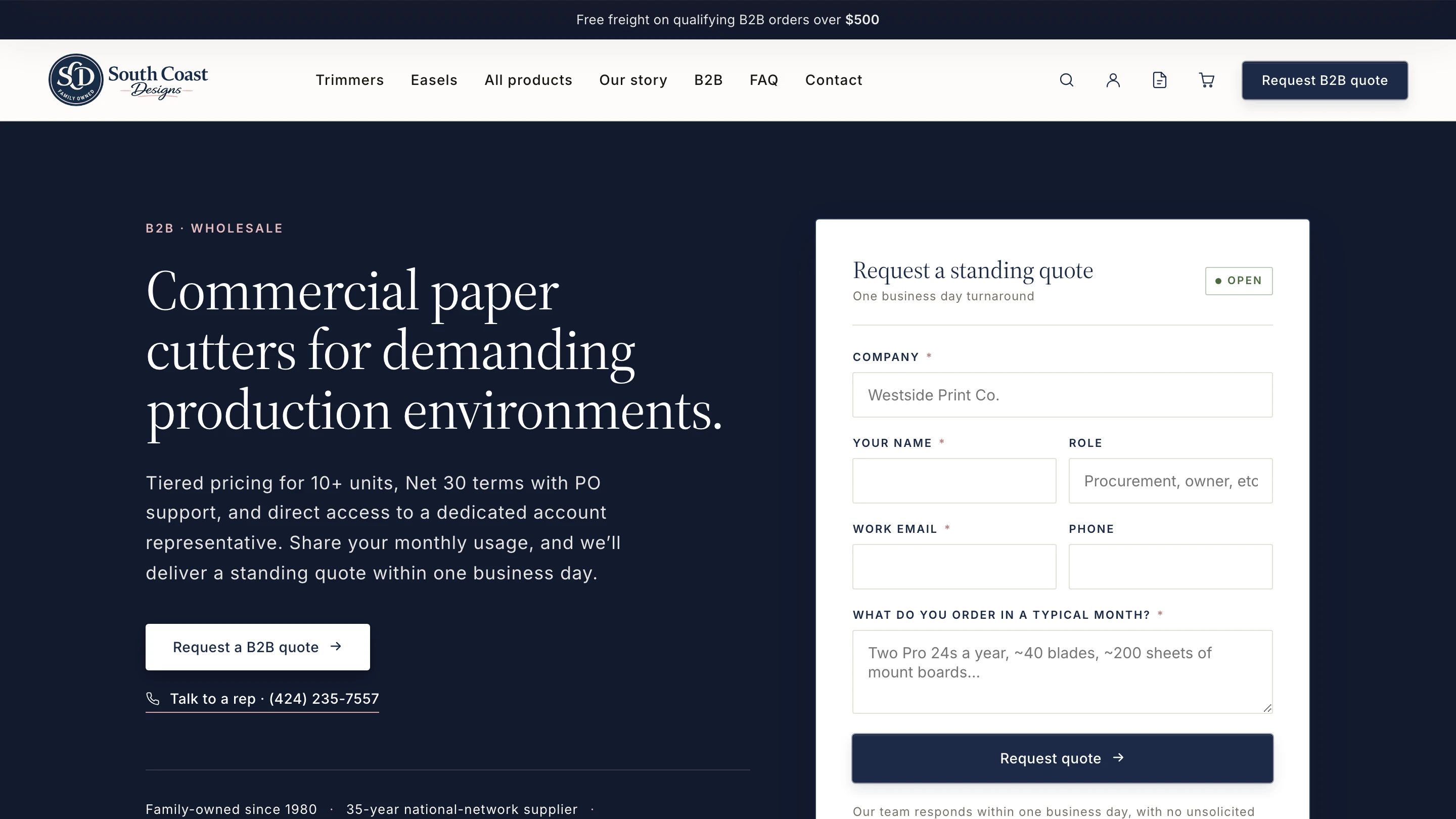Image resolution: width=1456 pixels, height=819 pixels.
Task: Open the FAQ page
Action: point(763,80)
